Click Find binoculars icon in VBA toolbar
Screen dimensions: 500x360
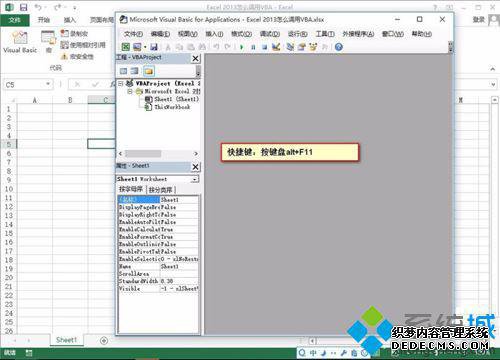[x=202, y=47]
